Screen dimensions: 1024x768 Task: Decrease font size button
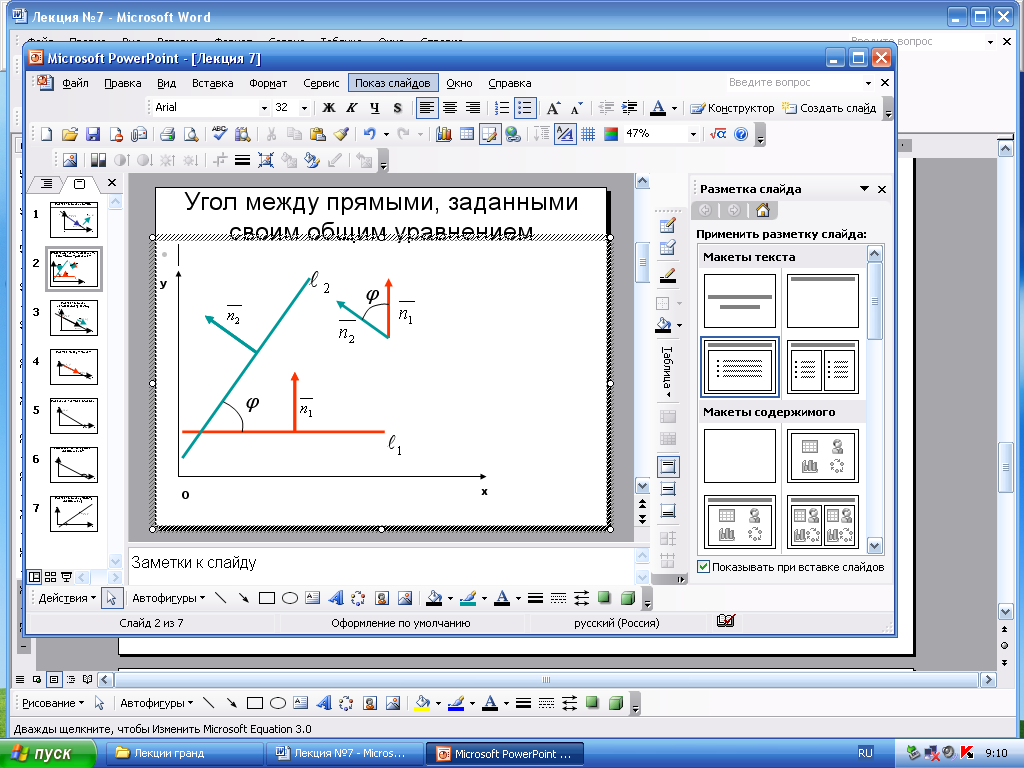point(576,108)
